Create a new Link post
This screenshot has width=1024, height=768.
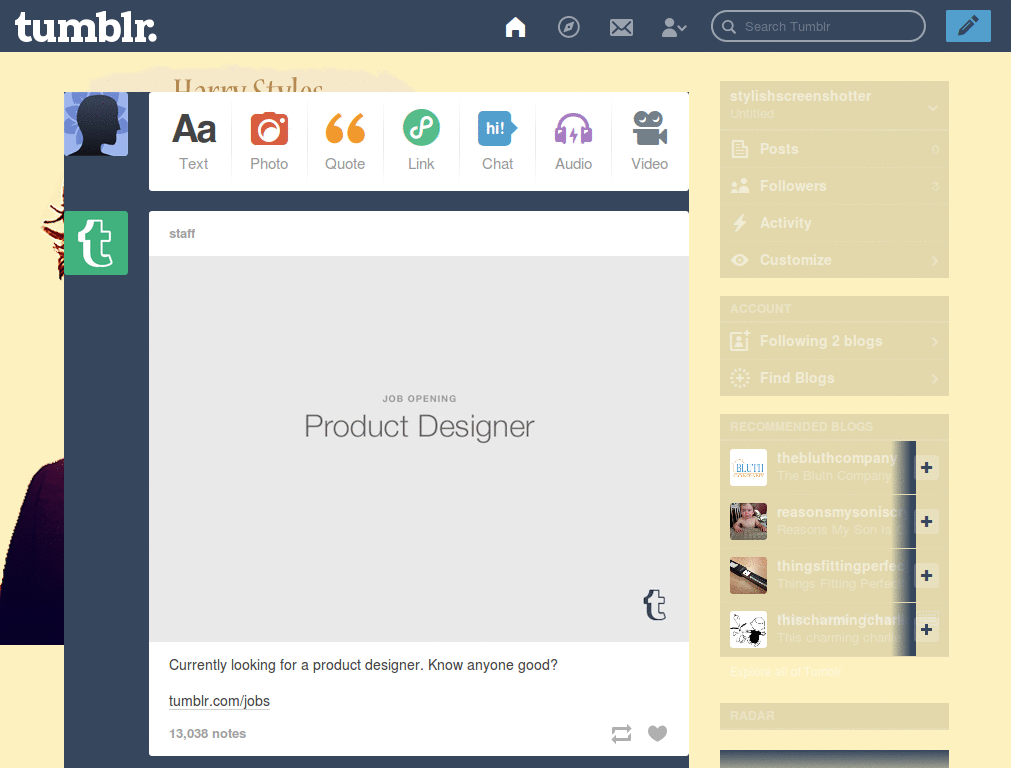[x=421, y=142]
